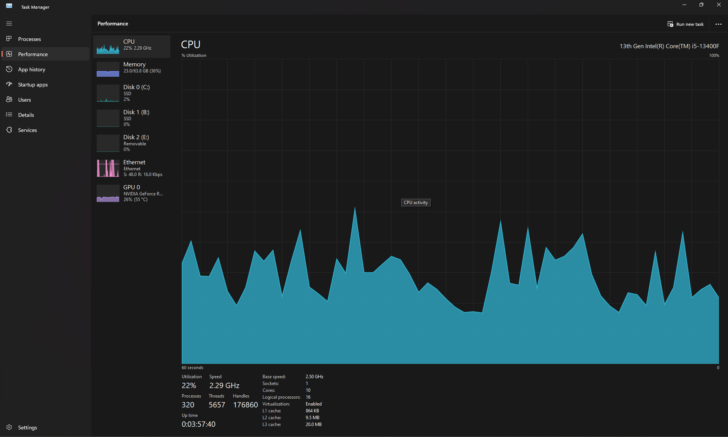Maximize or restore the Task Manager window

click(x=701, y=5)
